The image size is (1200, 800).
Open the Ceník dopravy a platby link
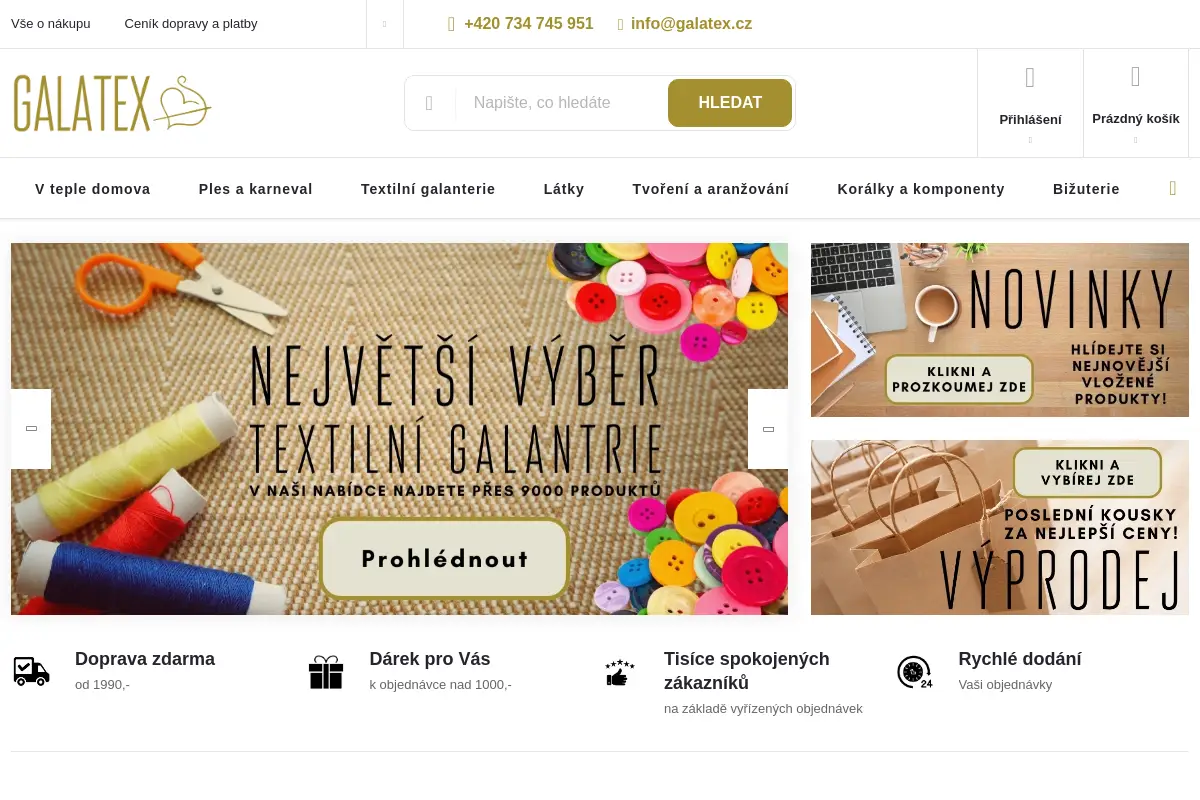(191, 24)
